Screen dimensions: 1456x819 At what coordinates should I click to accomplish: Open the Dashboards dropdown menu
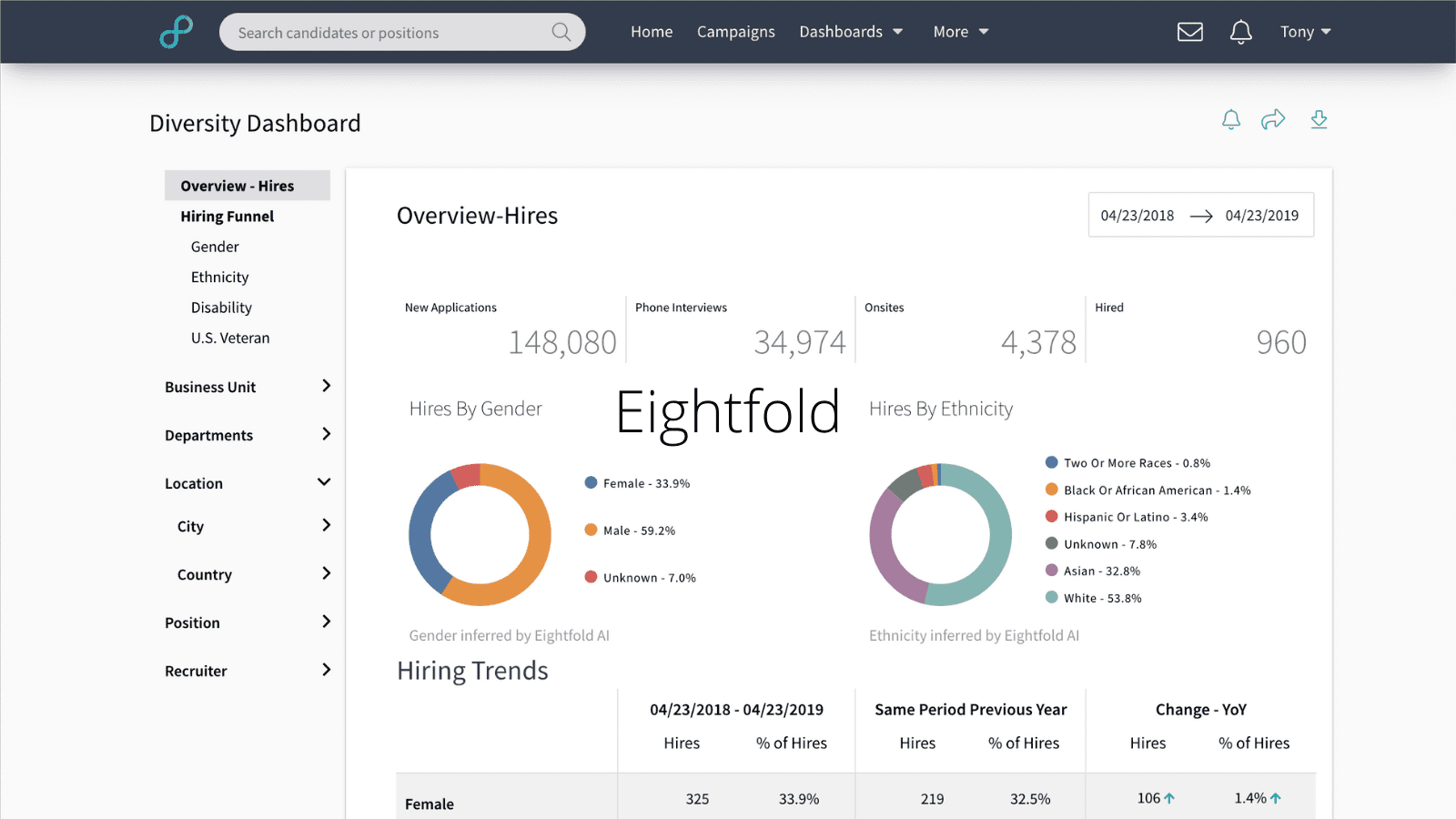[x=851, y=32]
